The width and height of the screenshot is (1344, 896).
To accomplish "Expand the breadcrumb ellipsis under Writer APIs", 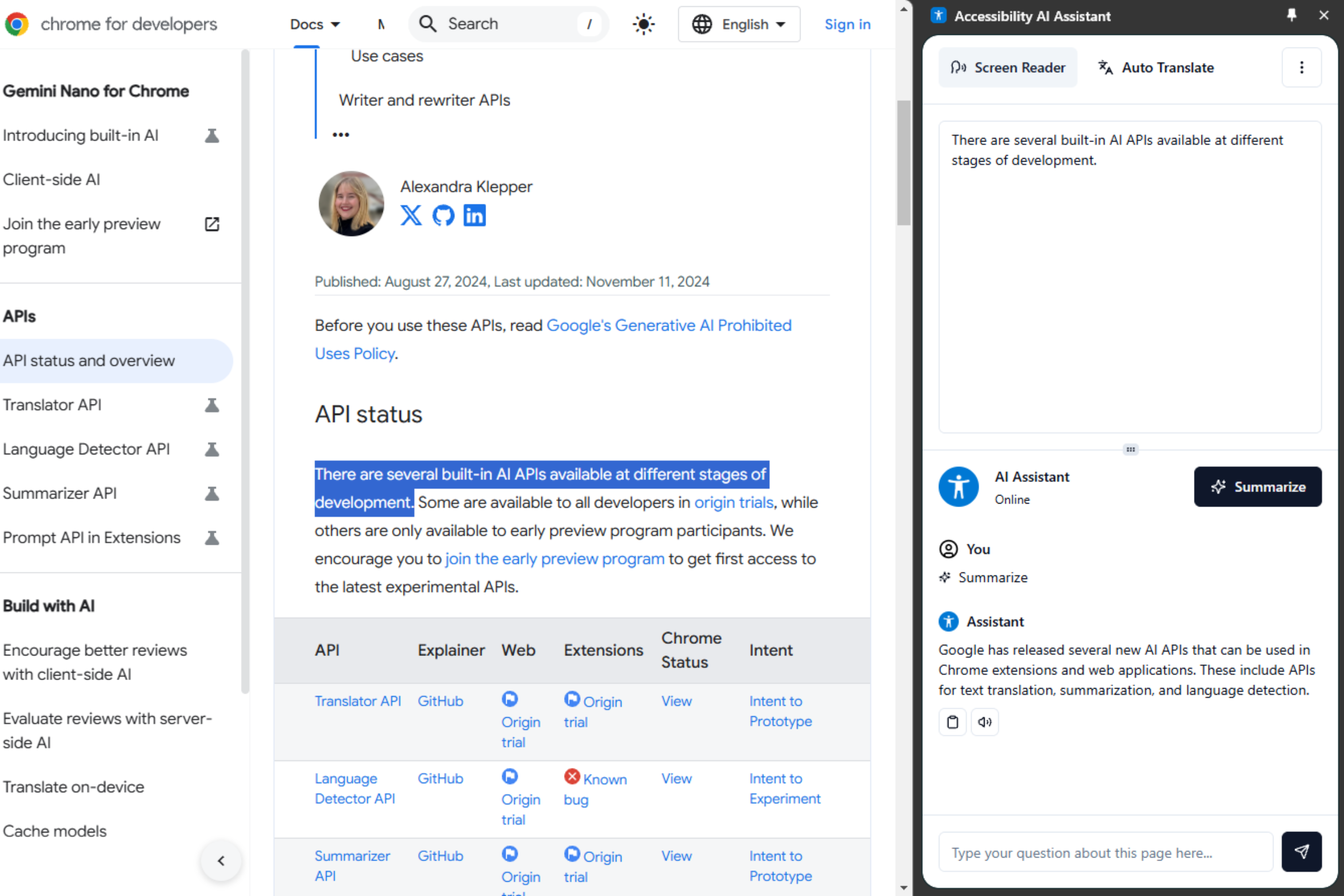I will (x=340, y=135).
